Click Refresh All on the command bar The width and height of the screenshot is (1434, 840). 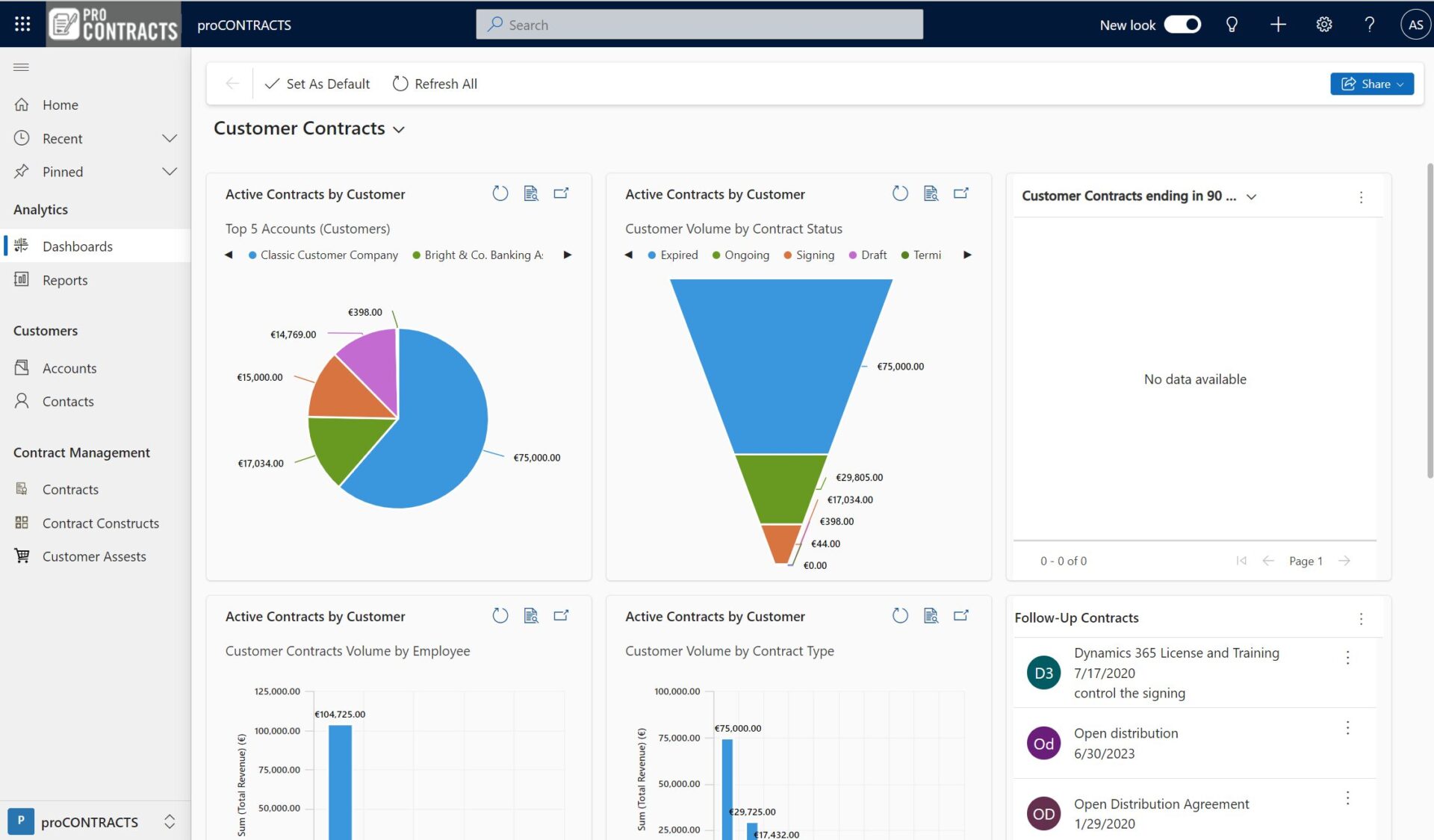(x=434, y=84)
